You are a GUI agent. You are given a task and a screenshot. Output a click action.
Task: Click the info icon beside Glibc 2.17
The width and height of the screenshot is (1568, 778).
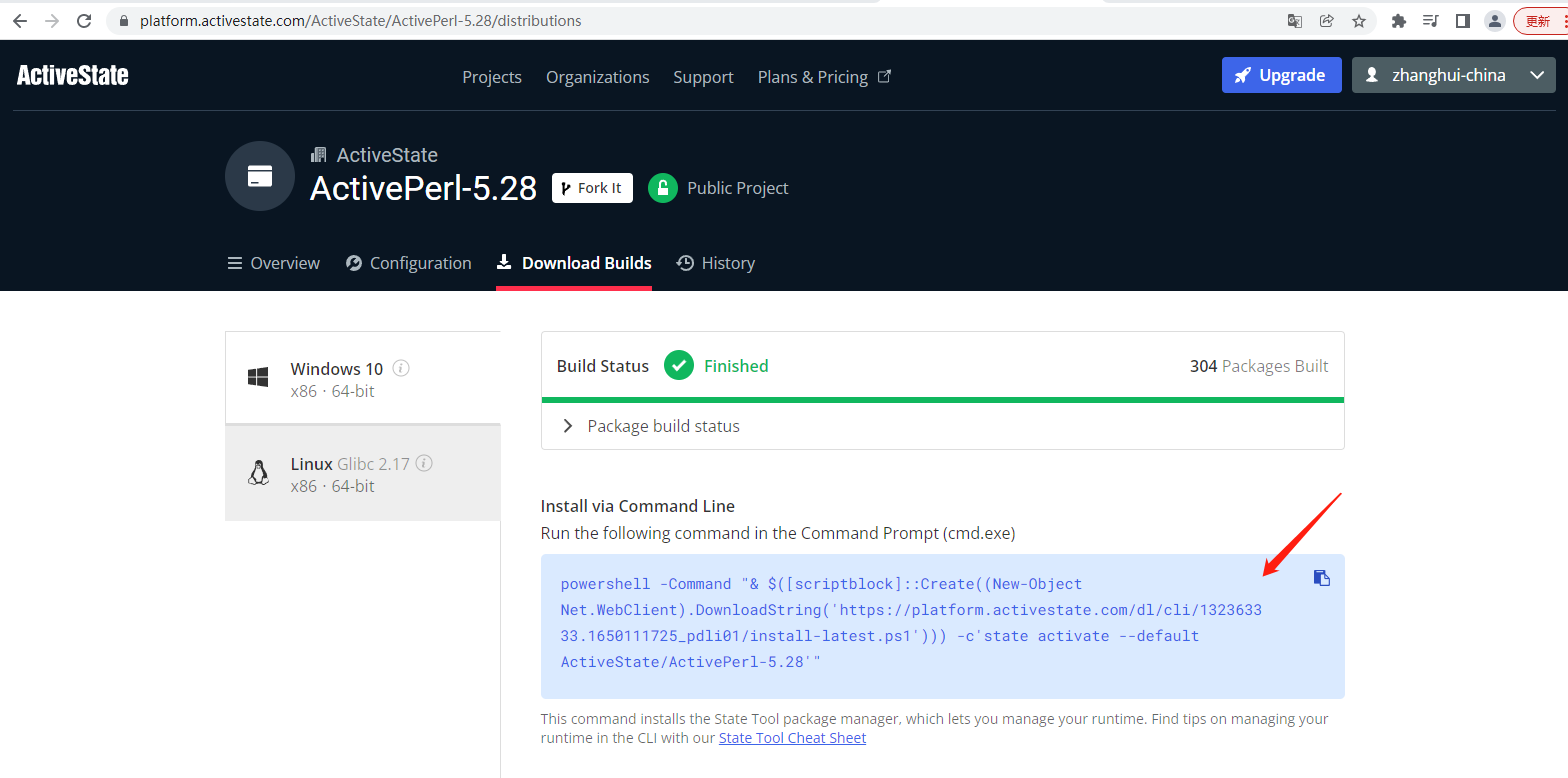(424, 463)
